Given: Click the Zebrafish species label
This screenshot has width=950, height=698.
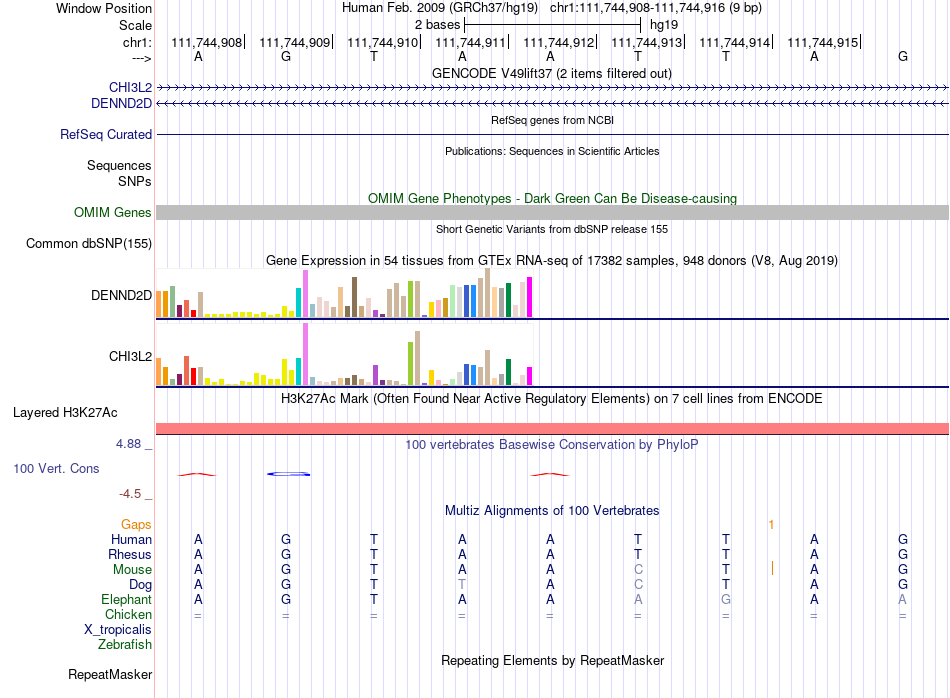Looking at the screenshot, I should click(125, 645).
